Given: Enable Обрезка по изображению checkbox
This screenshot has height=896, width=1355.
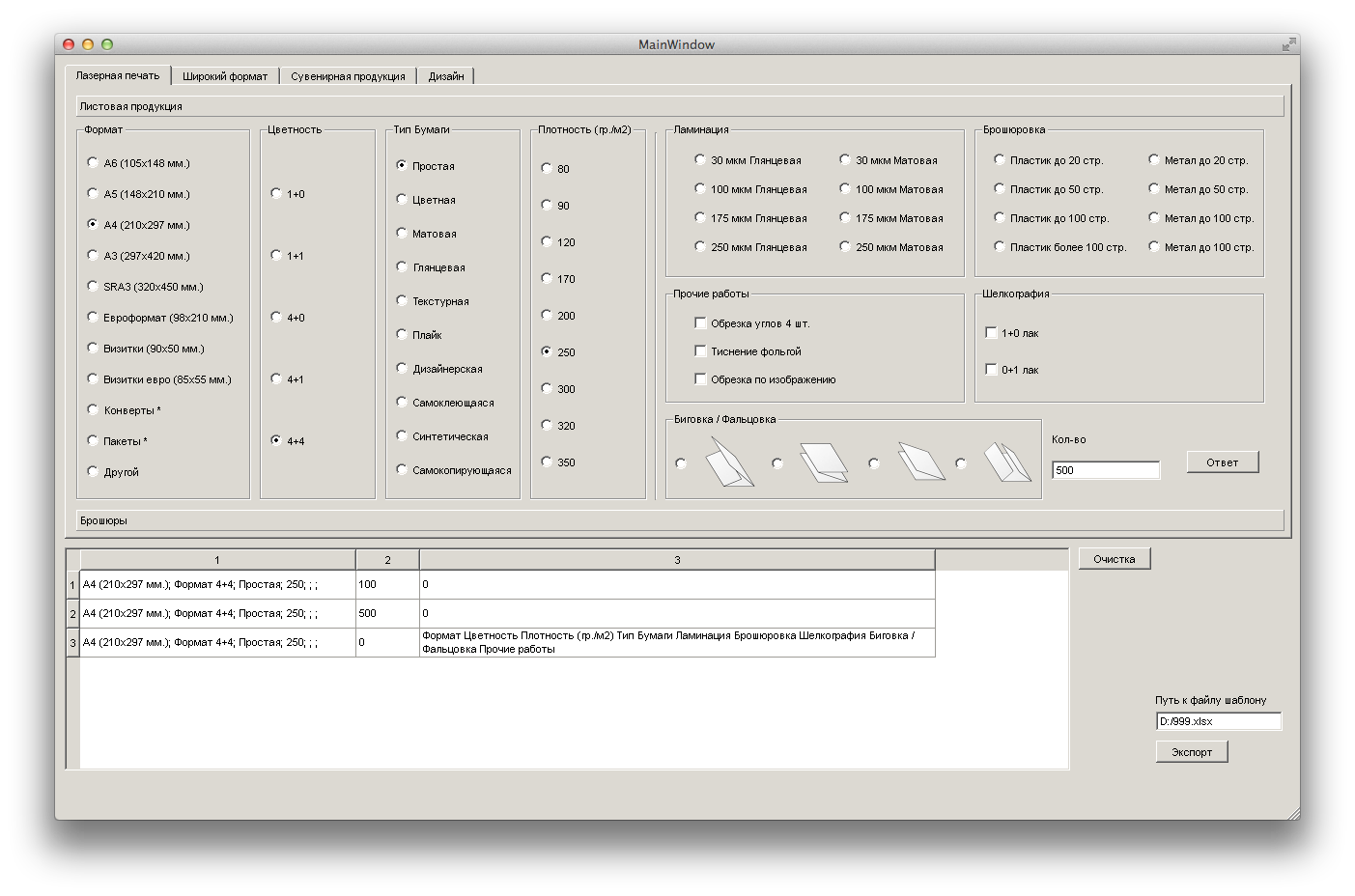Looking at the screenshot, I should point(766,379).
